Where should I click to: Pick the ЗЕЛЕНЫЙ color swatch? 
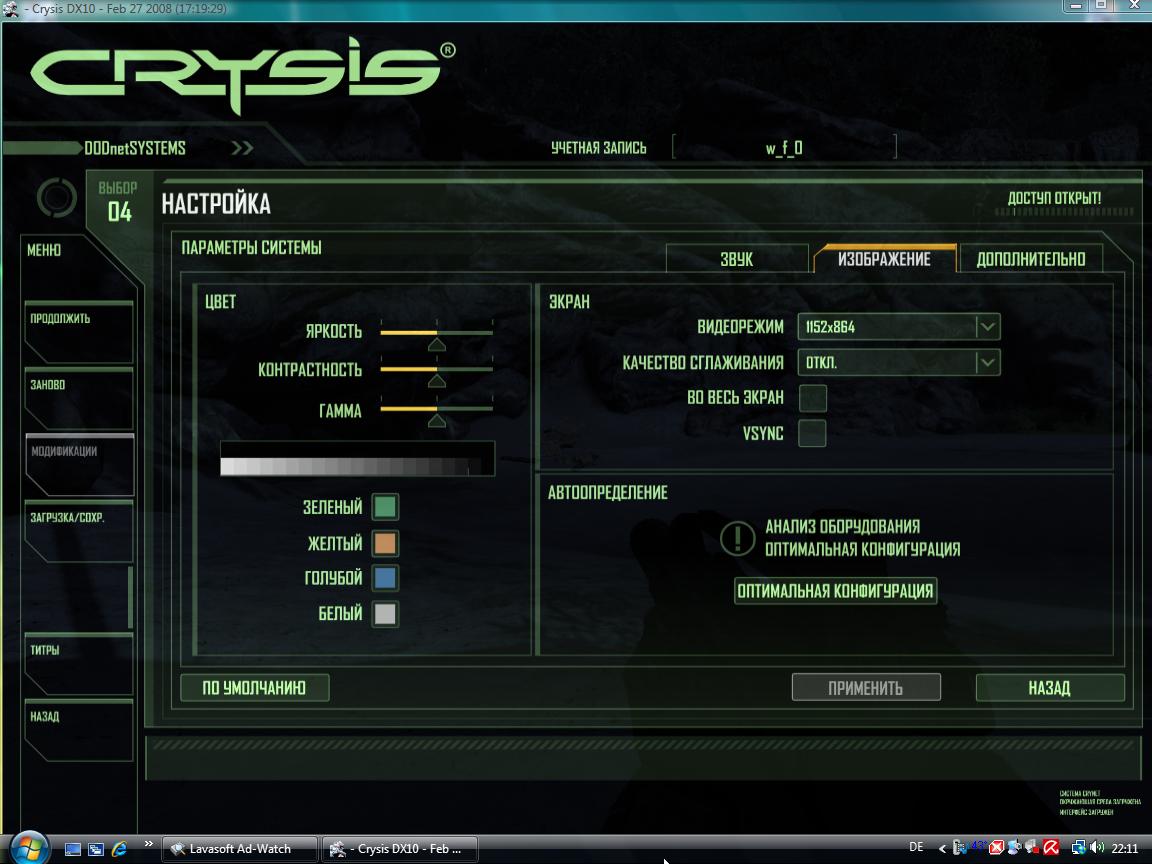tap(385, 506)
